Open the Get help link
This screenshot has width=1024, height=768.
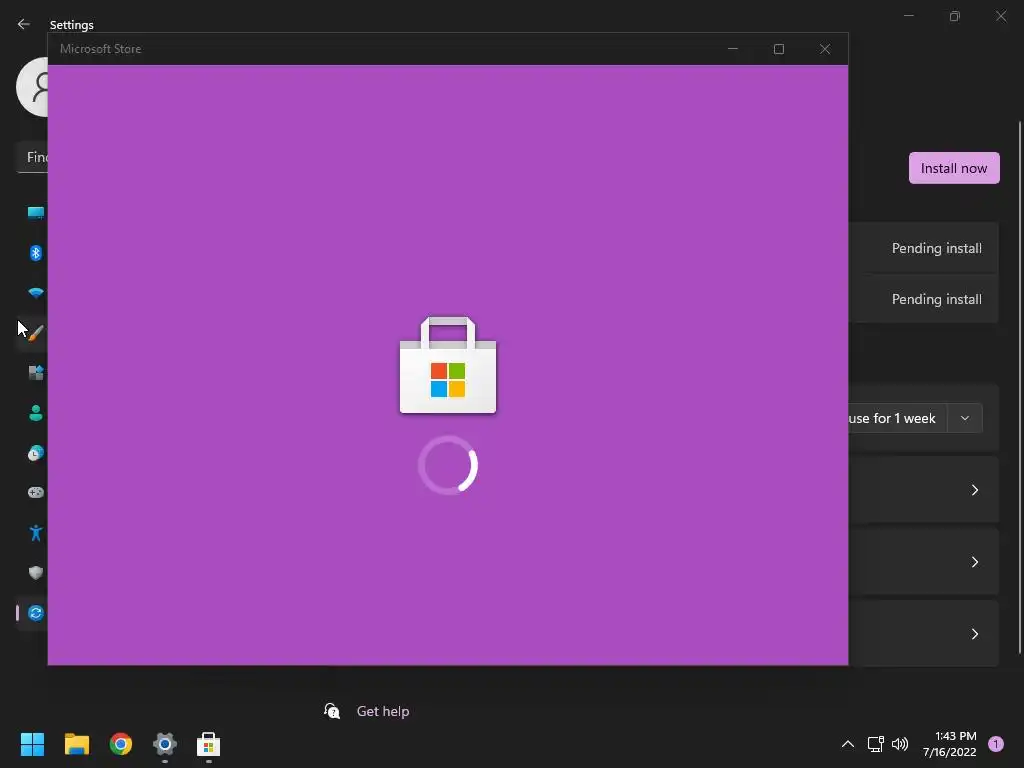coord(383,711)
